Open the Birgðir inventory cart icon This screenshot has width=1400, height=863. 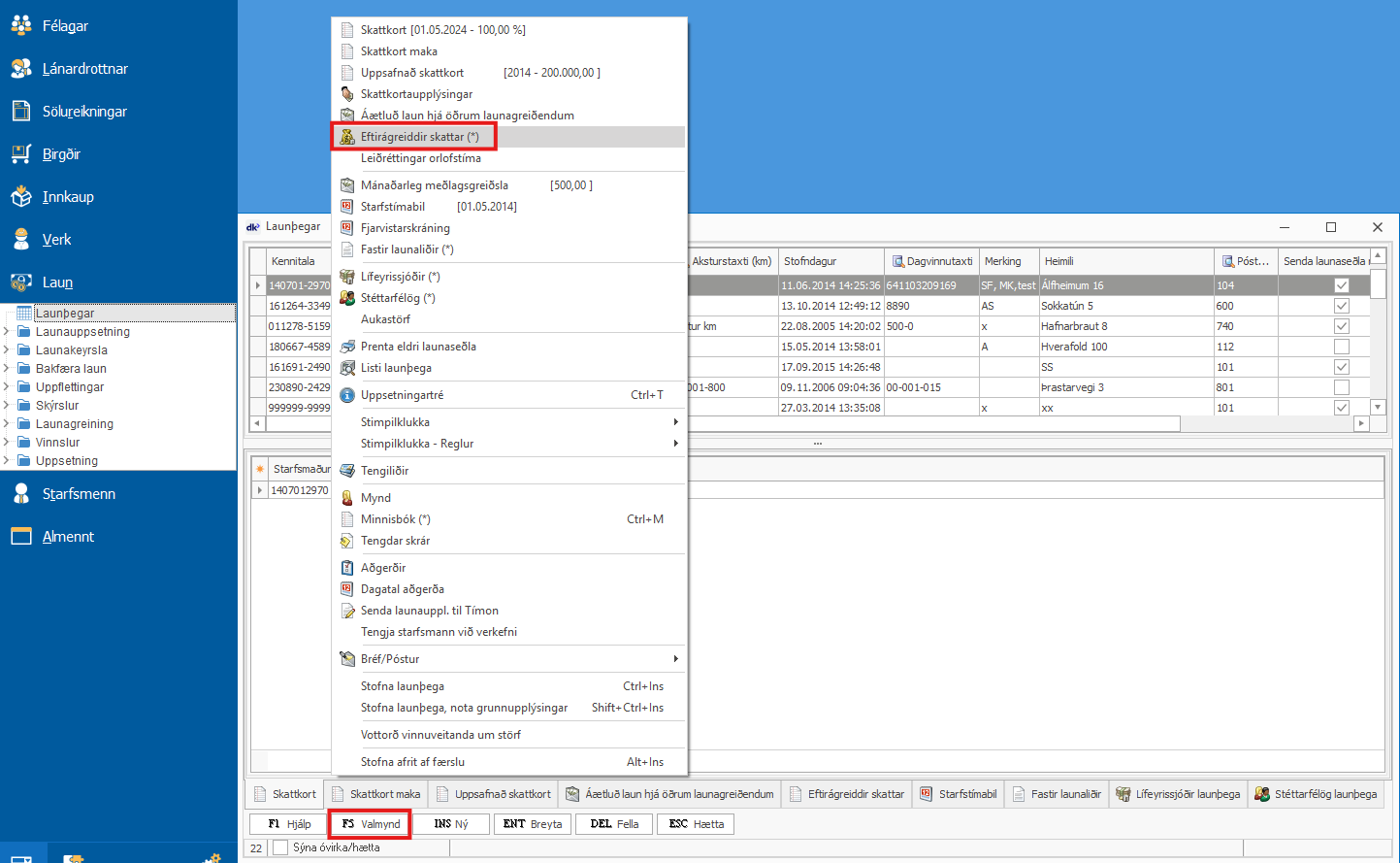(21, 154)
